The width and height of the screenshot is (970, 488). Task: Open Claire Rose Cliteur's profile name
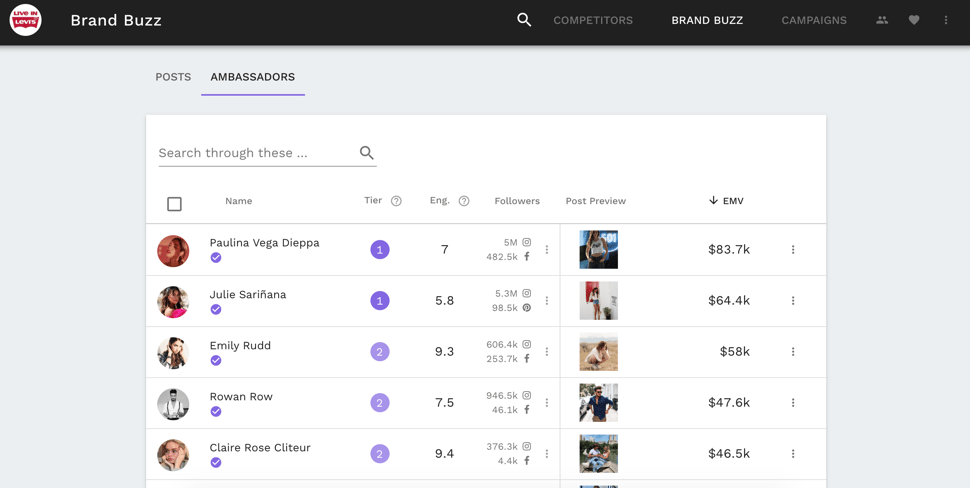coord(260,448)
